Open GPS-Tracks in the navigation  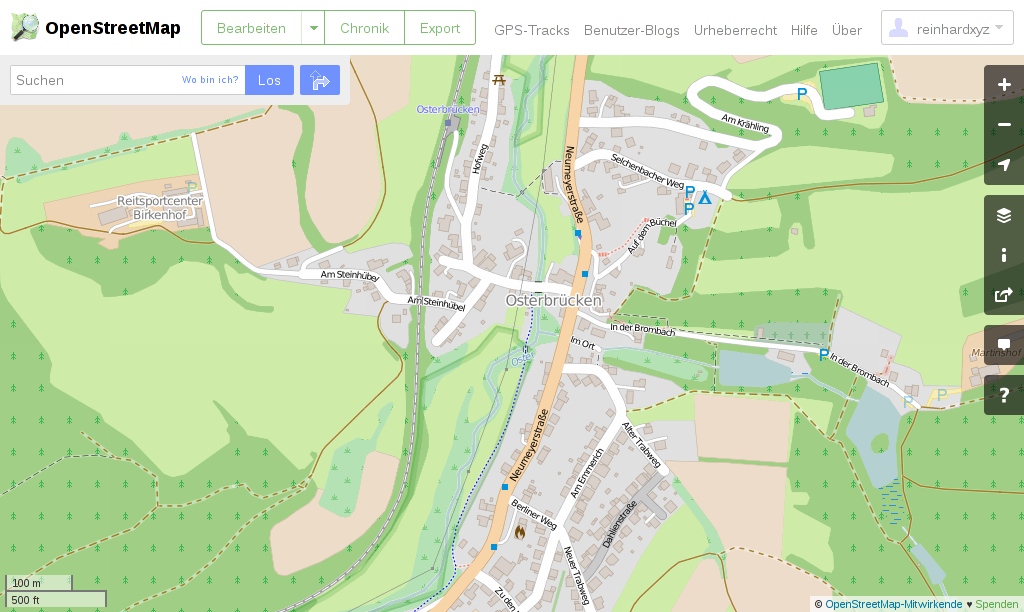pyautogui.click(x=532, y=30)
